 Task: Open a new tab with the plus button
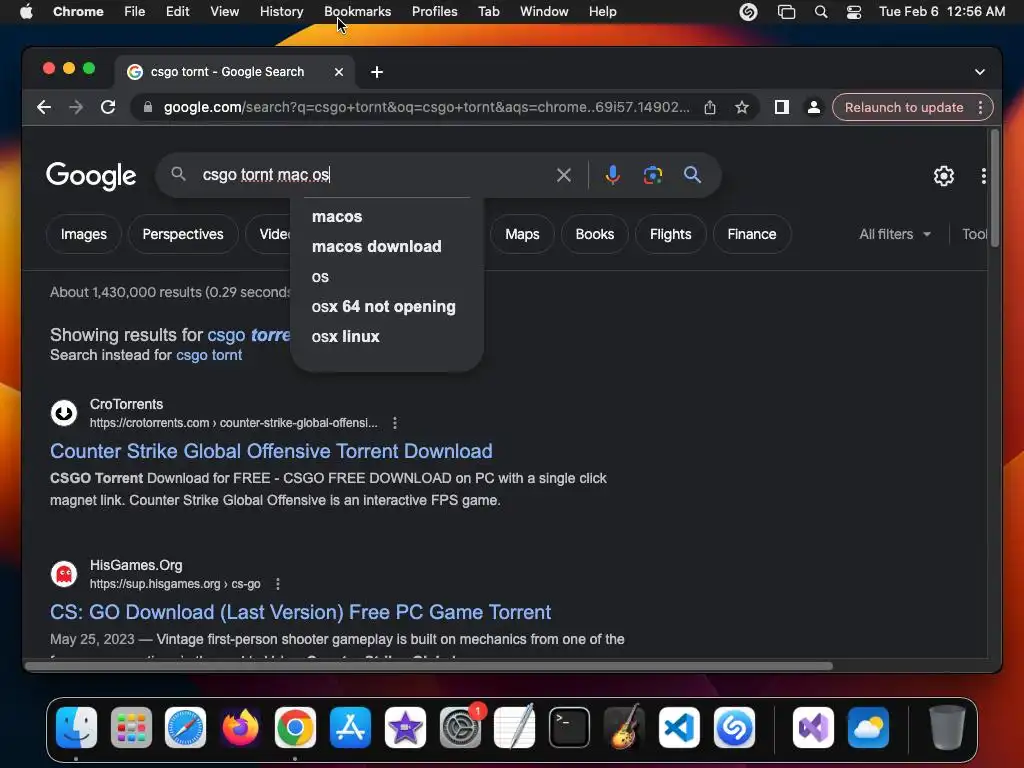377,72
